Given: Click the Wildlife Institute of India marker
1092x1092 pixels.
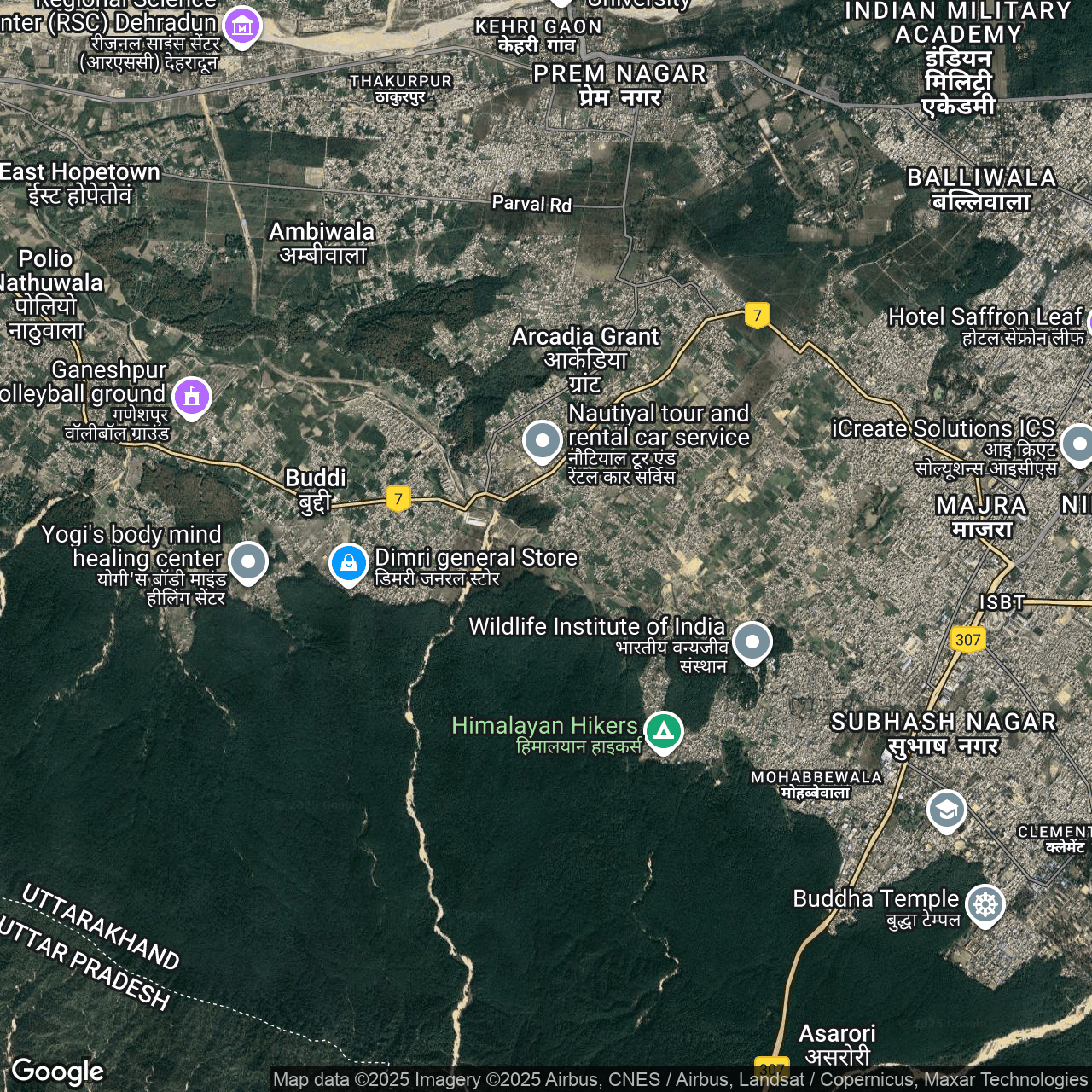Looking at the screenshot, I should pos(752,642).
